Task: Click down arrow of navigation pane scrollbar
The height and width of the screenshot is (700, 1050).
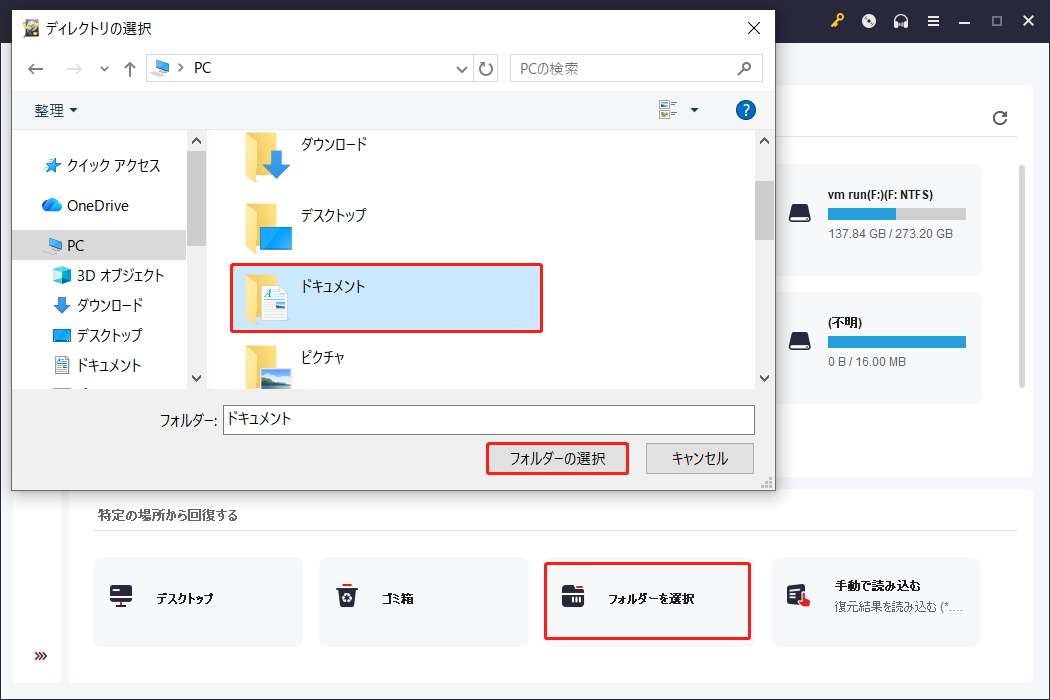Action: (196, 378)
